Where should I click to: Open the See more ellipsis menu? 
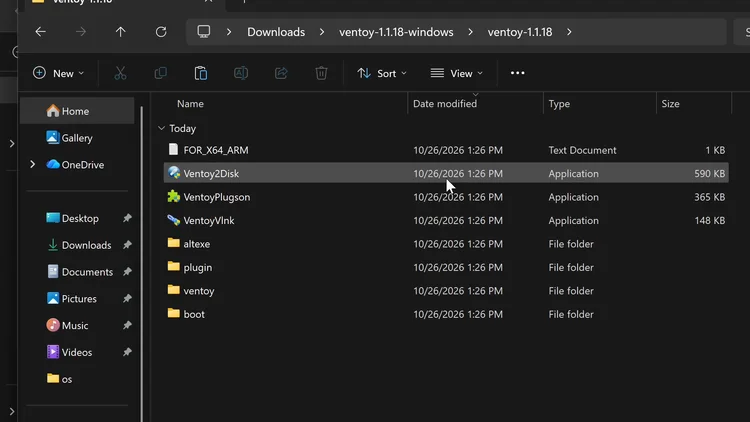point(518,73)
